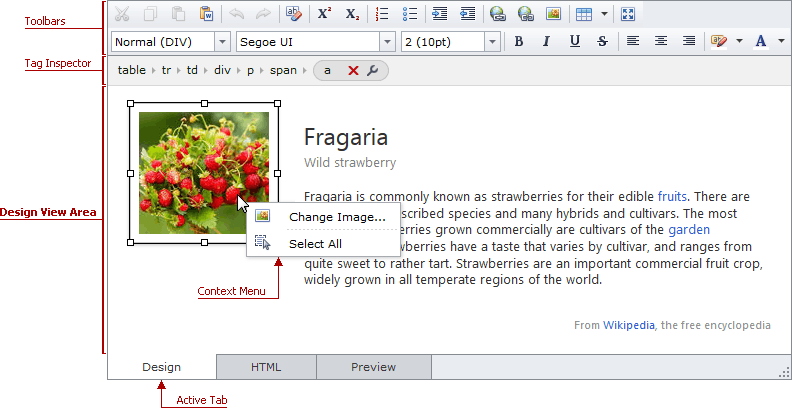Select the span tag in Tag Inspector
This screenshot has width=792, height=411.
click(283, 70)
